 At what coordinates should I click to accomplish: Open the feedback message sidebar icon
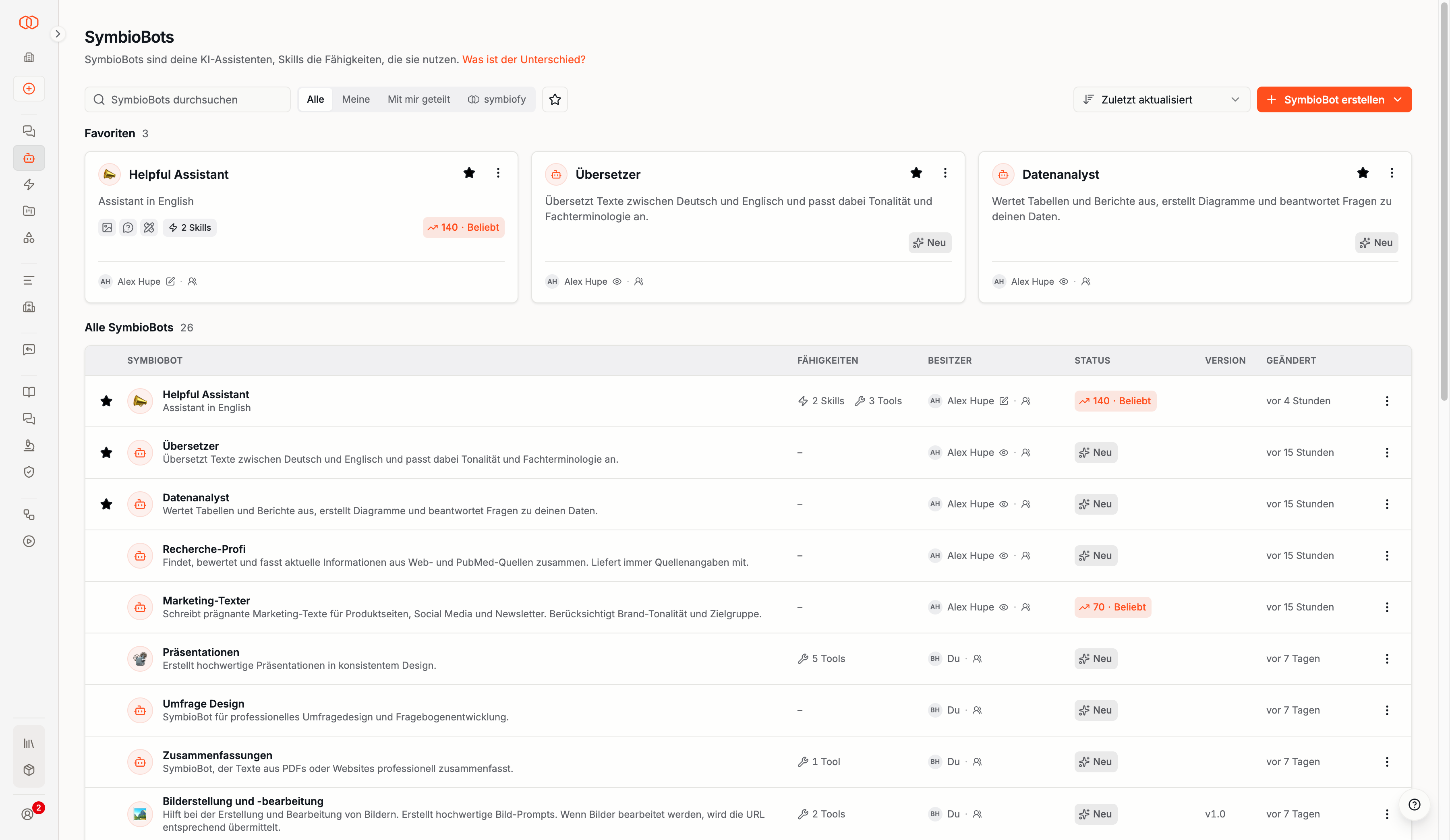29,349
